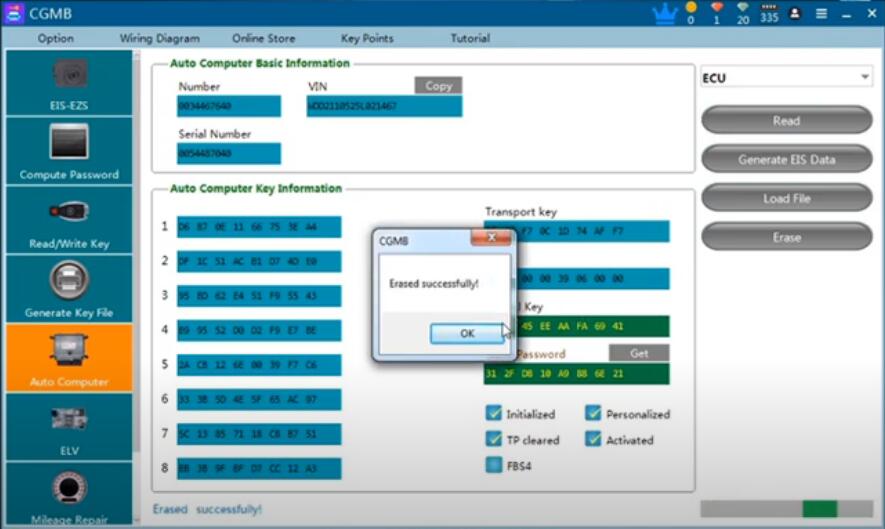Enable the FBS4 checkbox

click(493, 465)
